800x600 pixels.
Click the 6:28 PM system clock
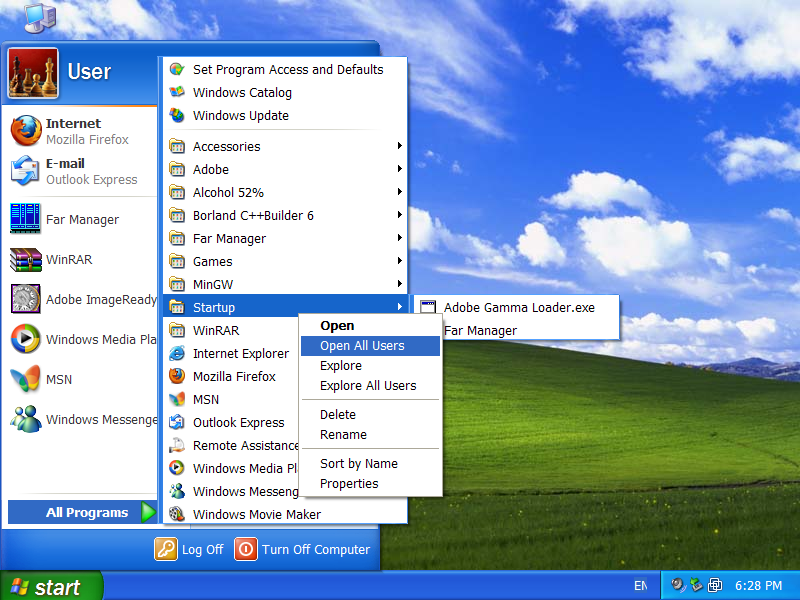point(758,586)
